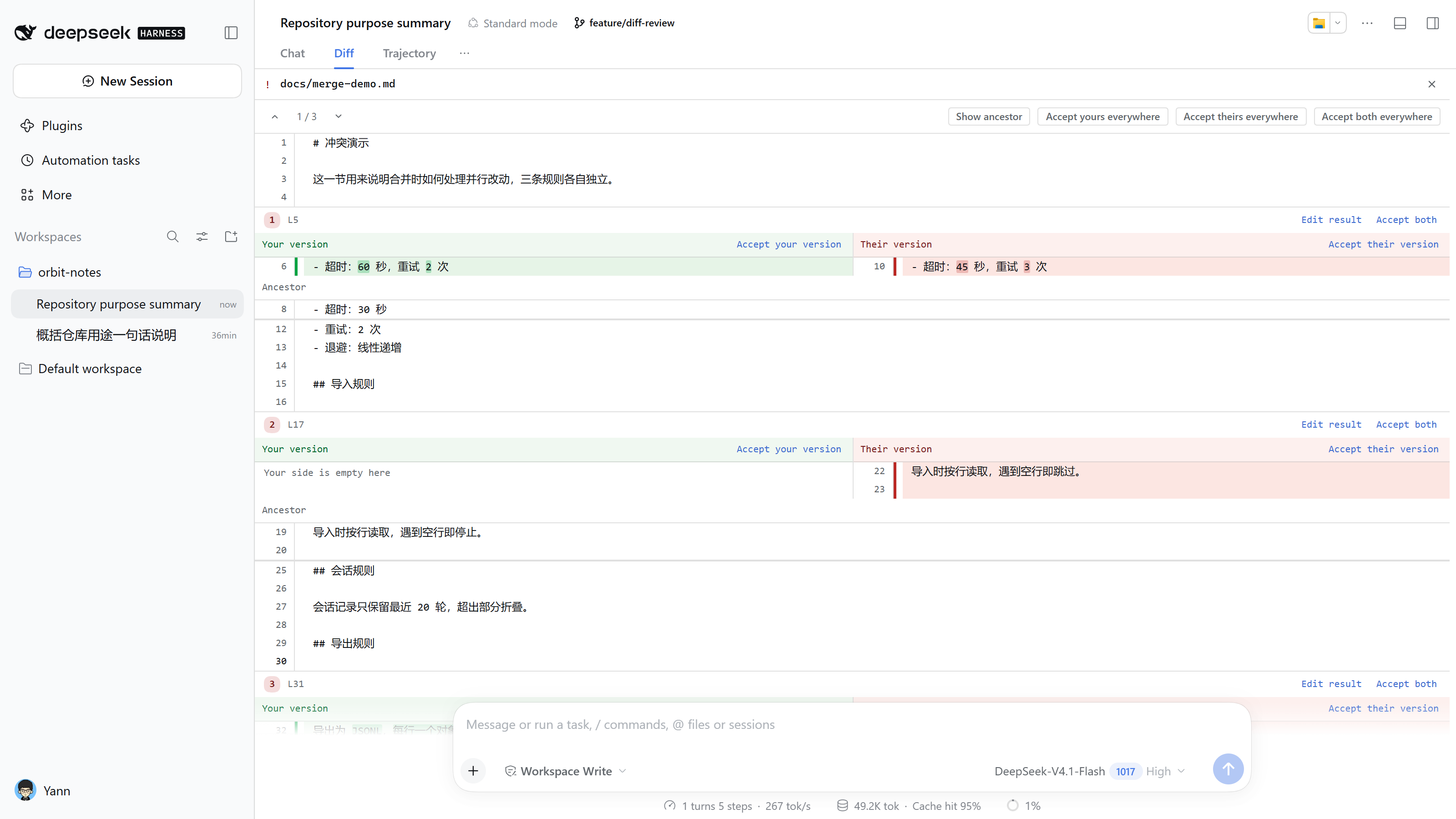Open workspace filter settings icon
Image resolution: width=1456 pixels, height=819 pixels.
(x=202, y=236)
